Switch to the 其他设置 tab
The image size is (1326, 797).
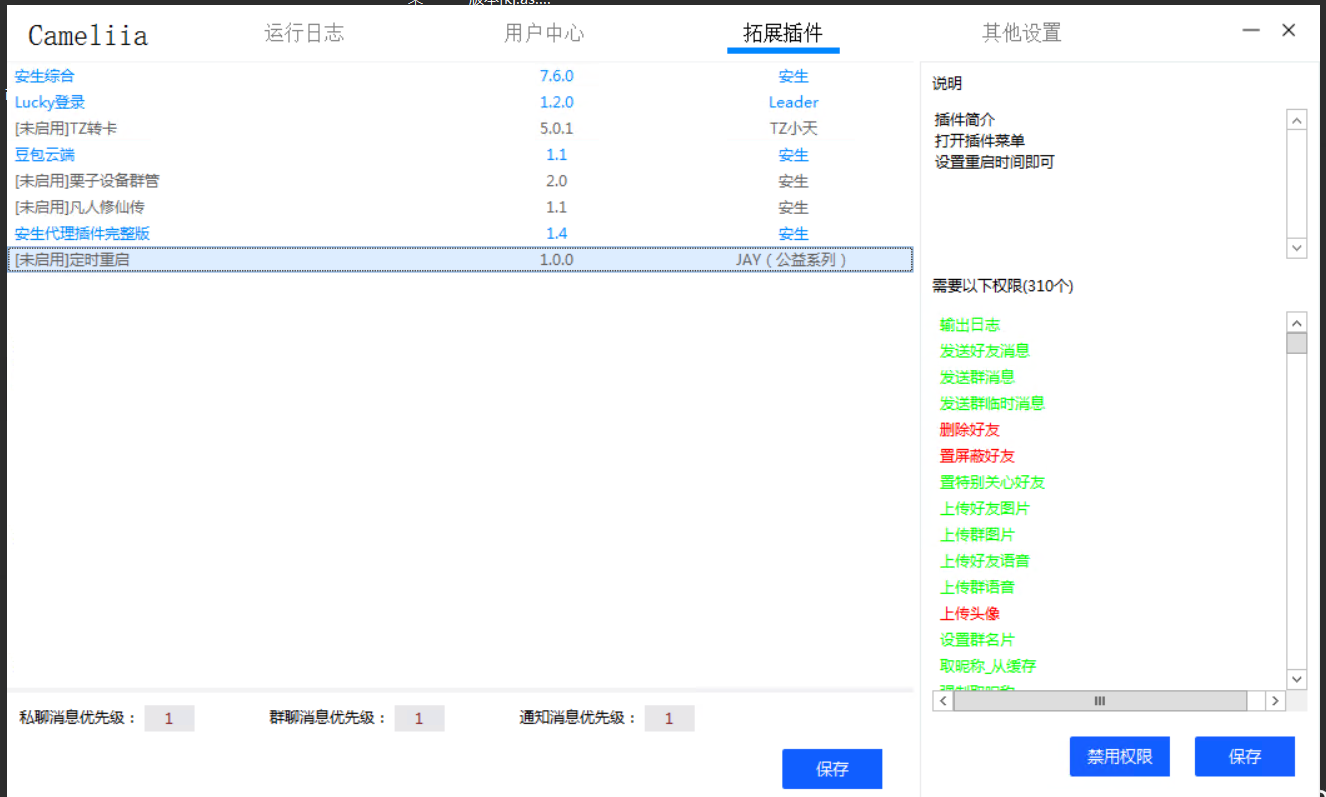1021,33
